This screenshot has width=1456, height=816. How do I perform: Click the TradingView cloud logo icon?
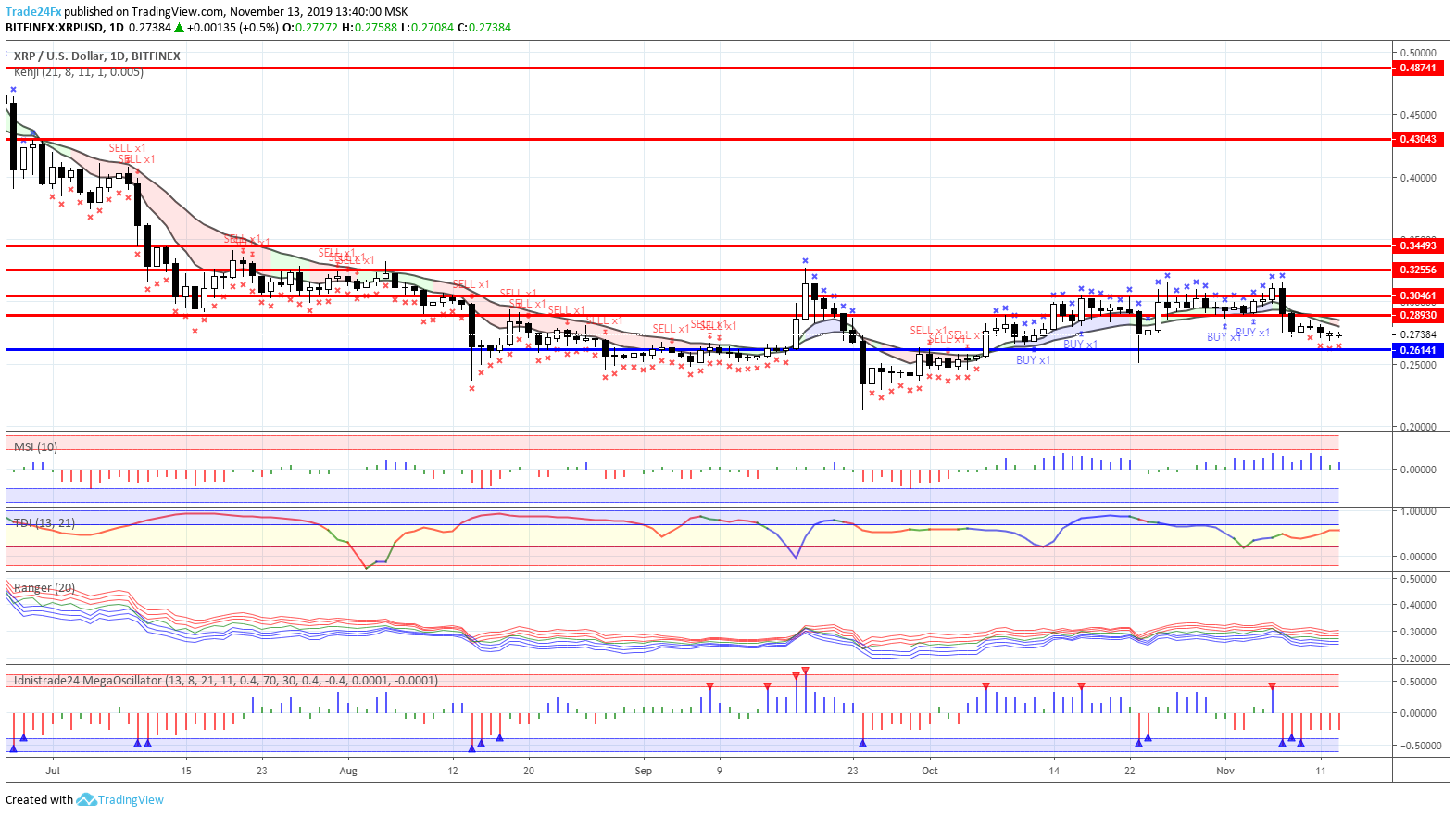coord(86,799)
